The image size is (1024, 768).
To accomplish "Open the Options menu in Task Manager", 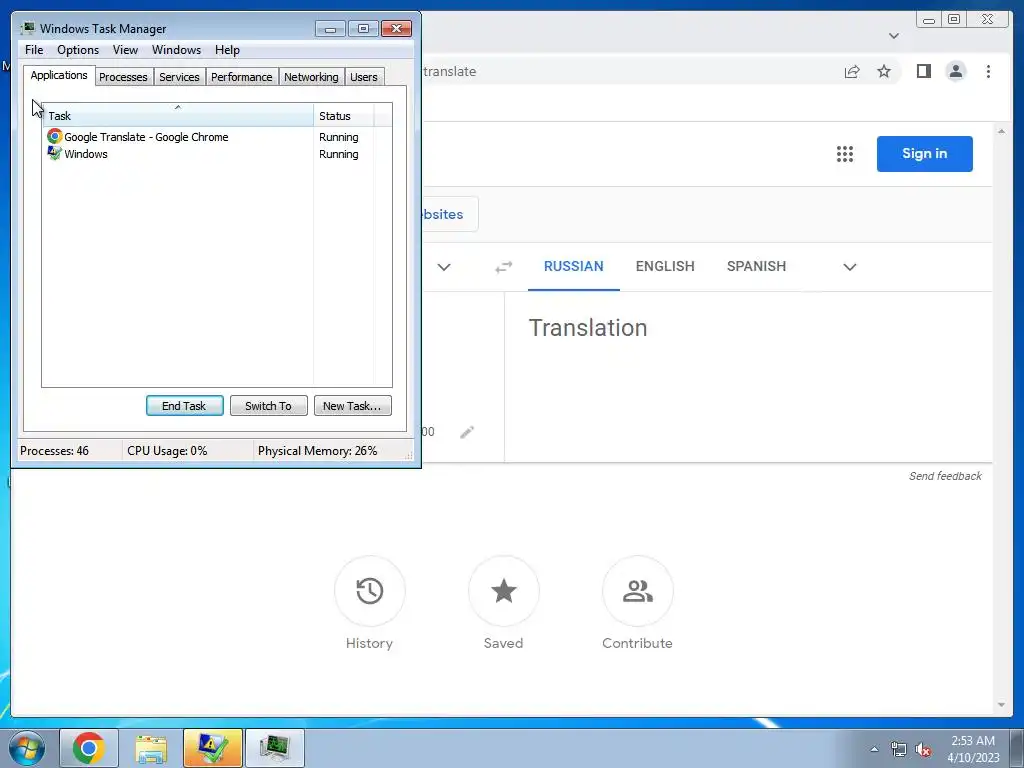I will [78, 50].
